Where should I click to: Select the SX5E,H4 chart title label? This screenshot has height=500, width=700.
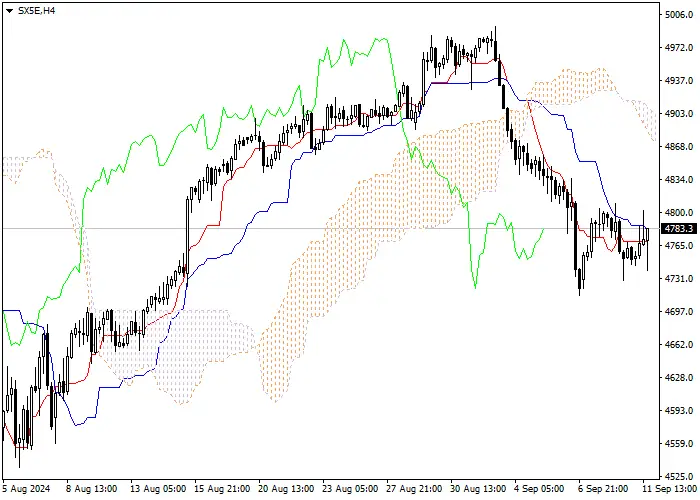[36, 11]
